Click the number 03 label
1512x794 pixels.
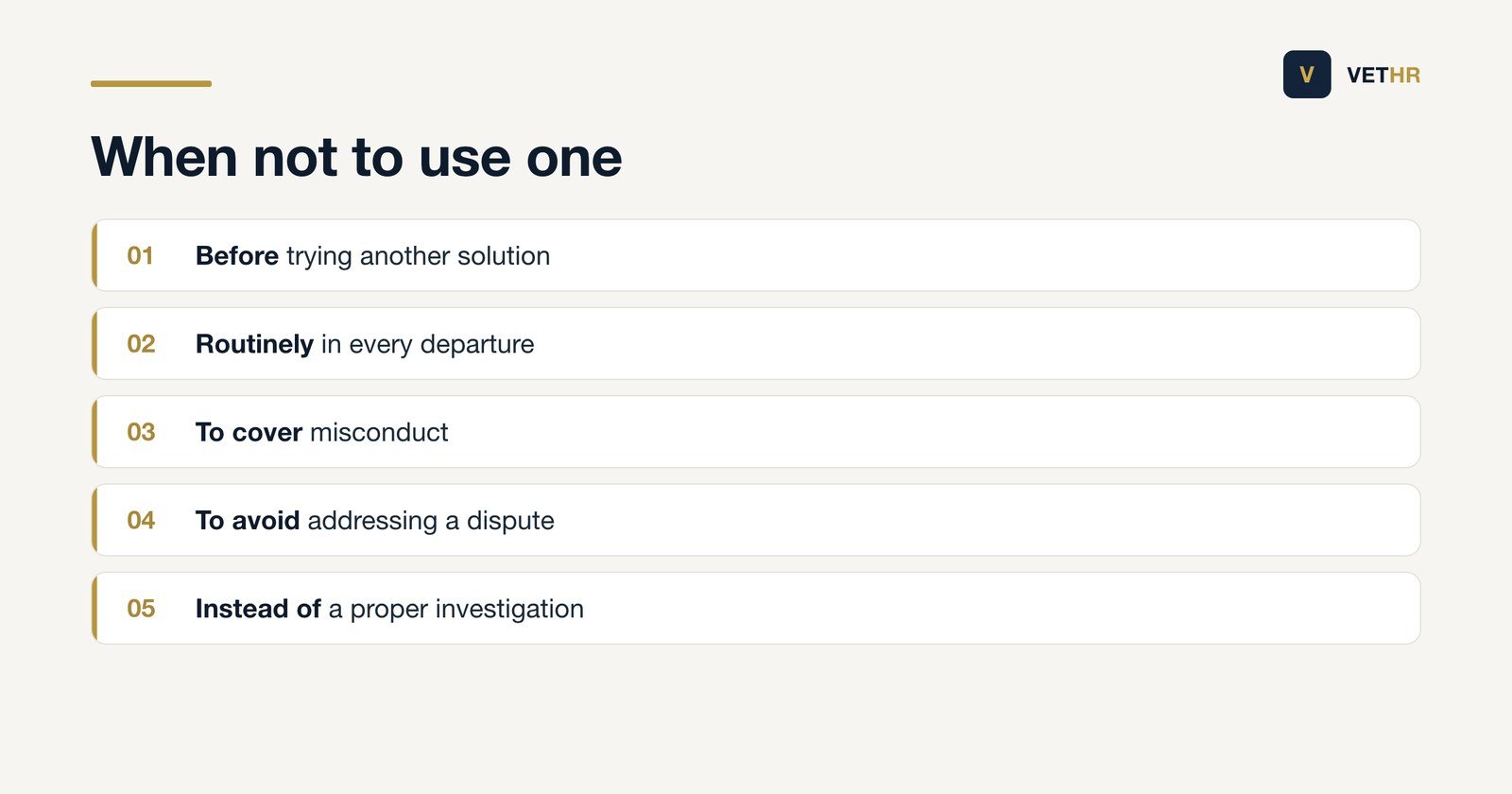(141, 432)
